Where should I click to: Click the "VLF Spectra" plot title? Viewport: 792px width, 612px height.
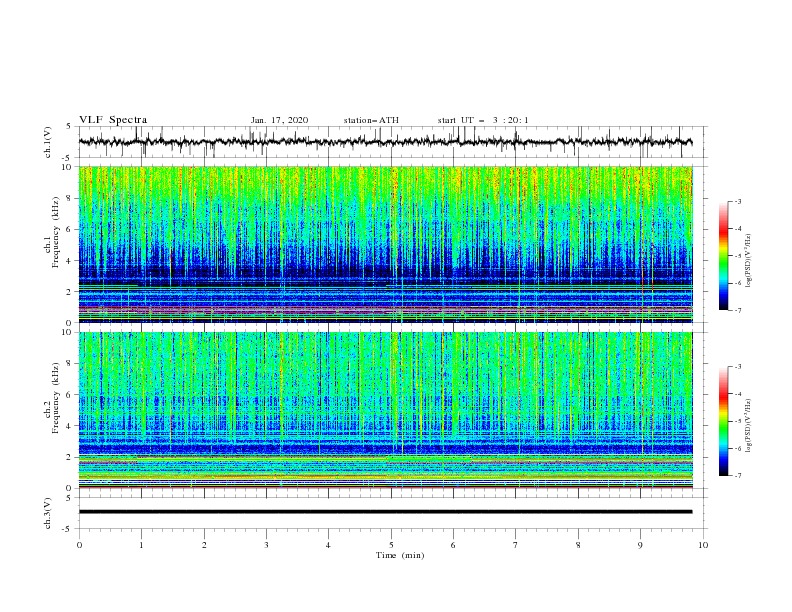coord(113,120)
